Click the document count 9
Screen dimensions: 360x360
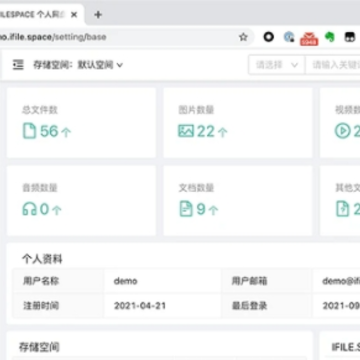(x=201, y=209)
